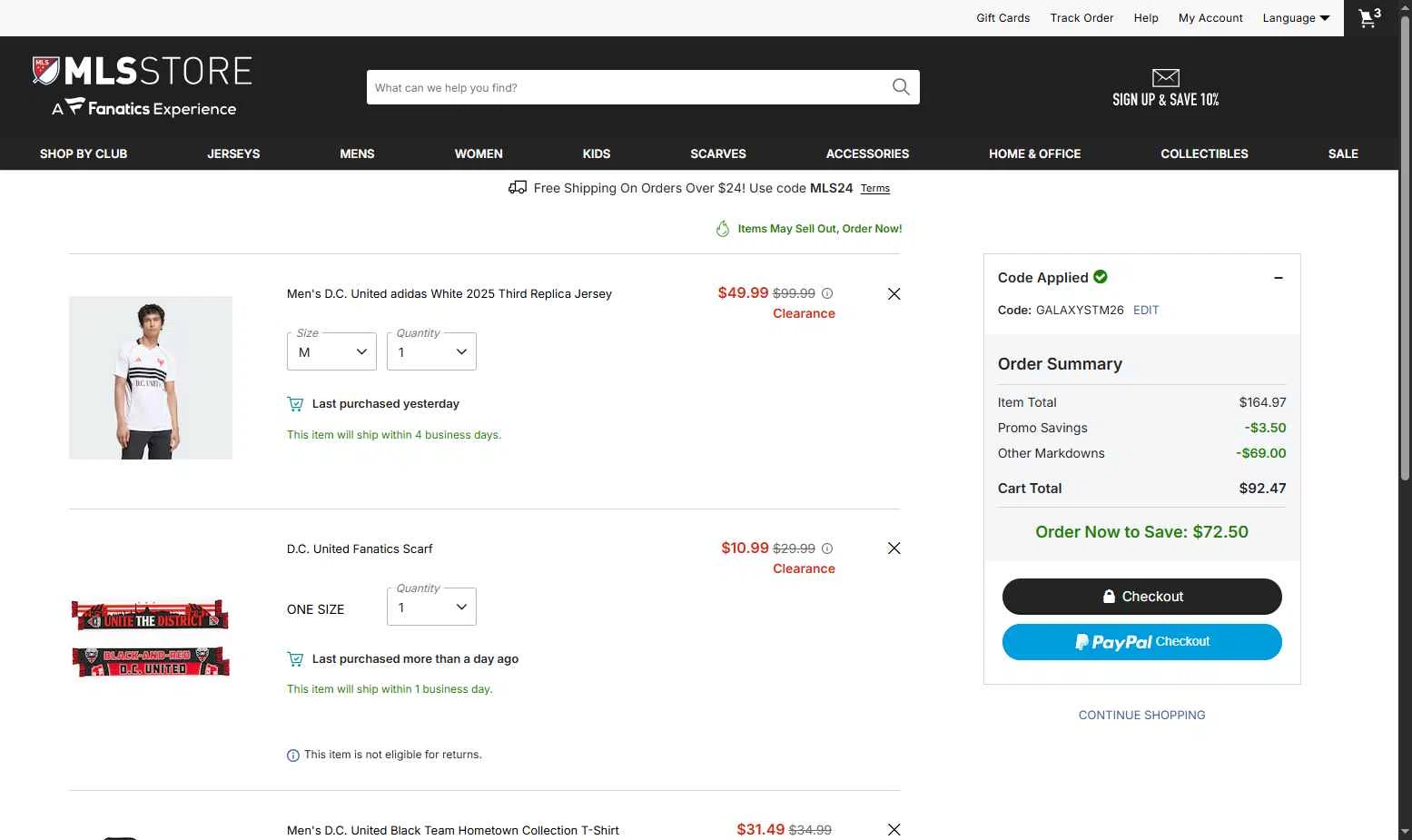The image size is (1412, 840).
Task: Click cart icon by Last purchased more than a day ago
Action: click(295, 659)
